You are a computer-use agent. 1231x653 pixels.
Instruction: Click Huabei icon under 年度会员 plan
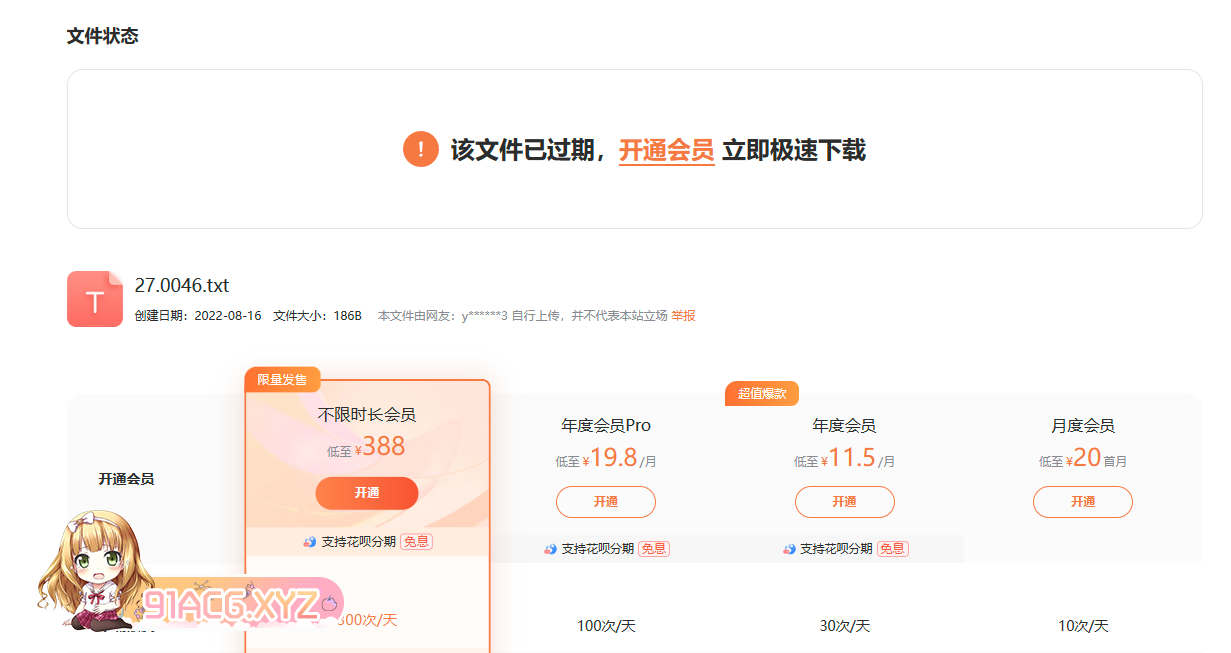tap(790, 549)
